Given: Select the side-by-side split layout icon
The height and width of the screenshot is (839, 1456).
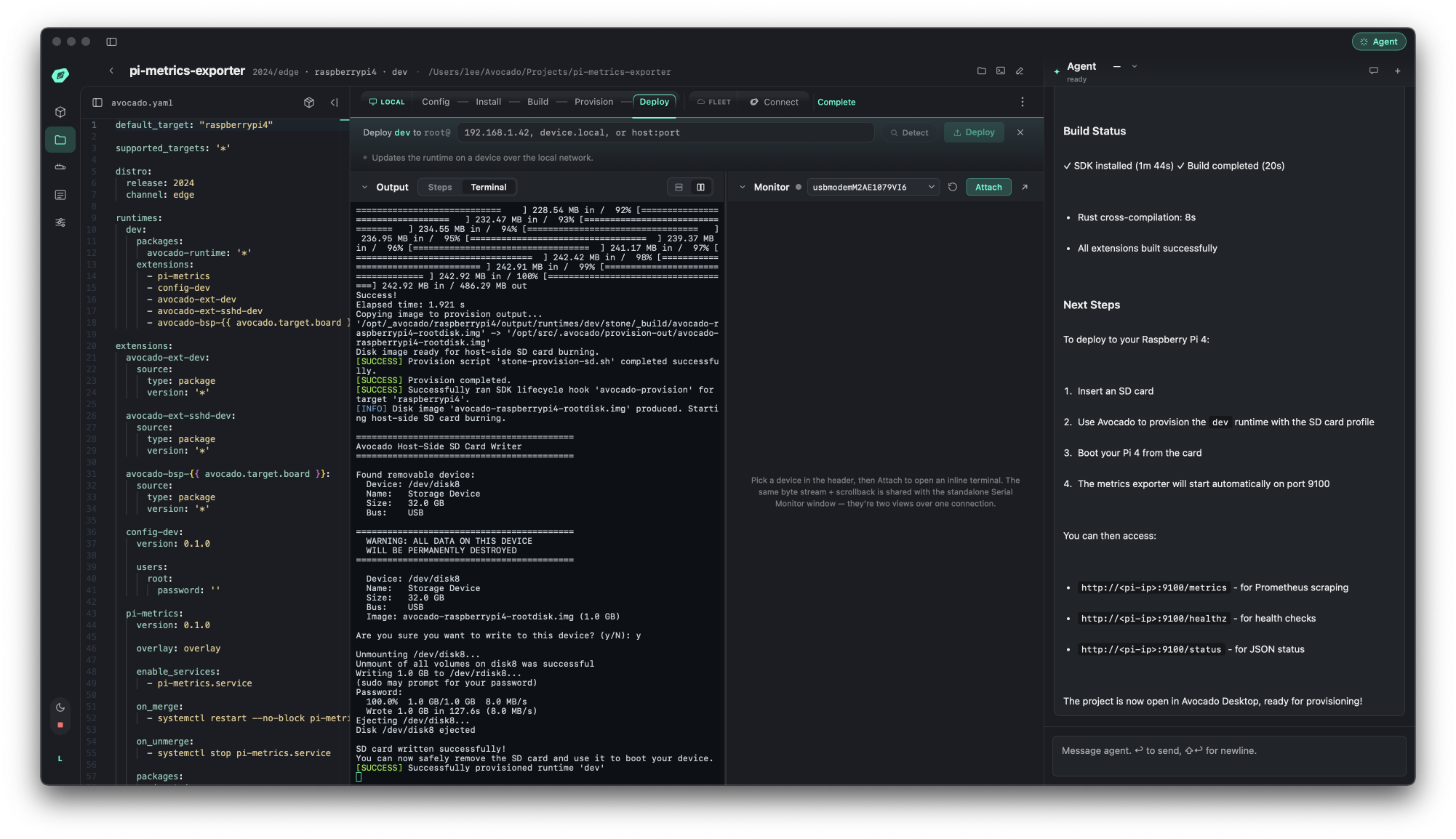Looking at the screenshot, I should click(x=700, y=187).
